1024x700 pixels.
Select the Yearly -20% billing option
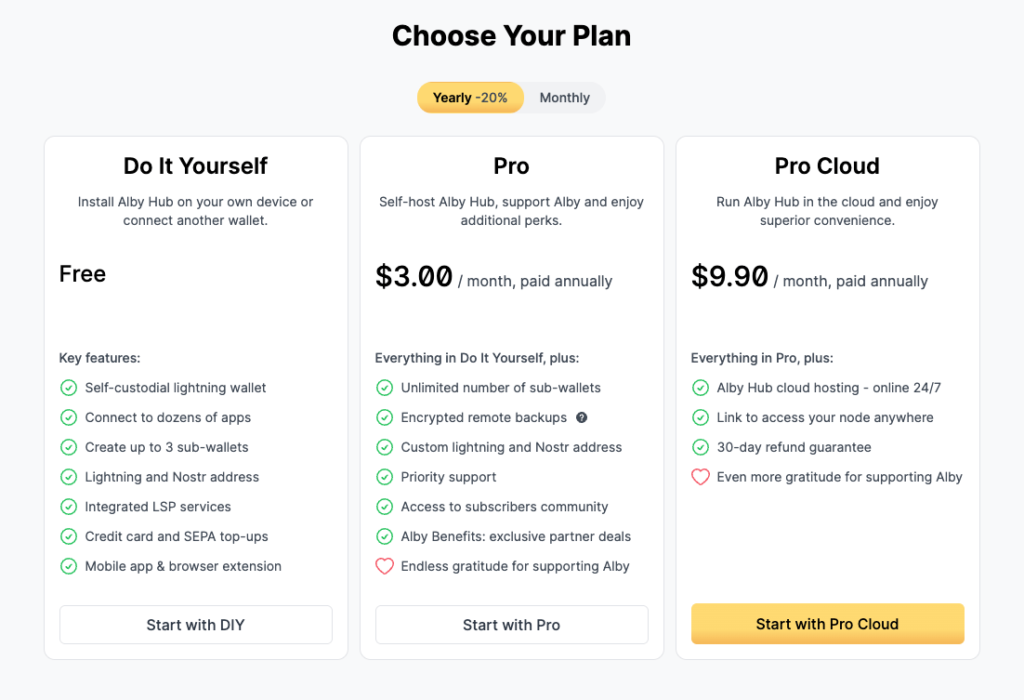point(470,98)
